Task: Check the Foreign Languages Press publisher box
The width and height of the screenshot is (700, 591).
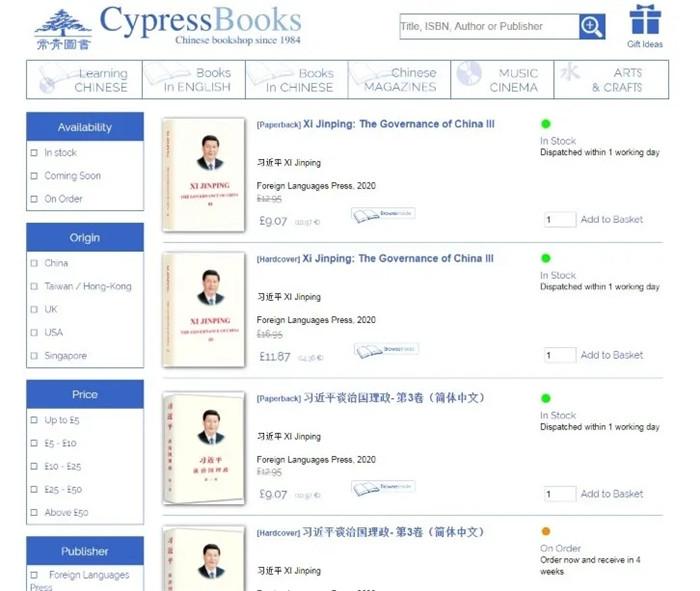Action: click(34, 575)
